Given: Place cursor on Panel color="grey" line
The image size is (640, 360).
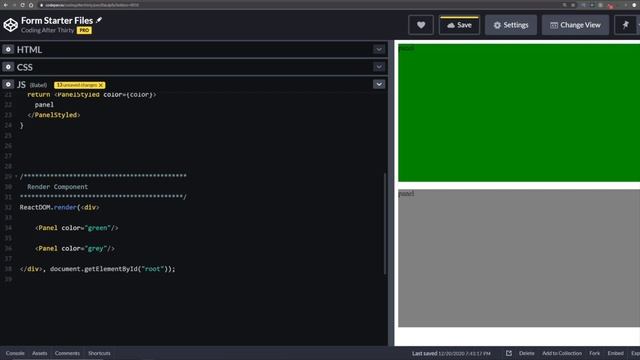Looking at the screenshot, I should pyautogui.click(x=75, y=248).
